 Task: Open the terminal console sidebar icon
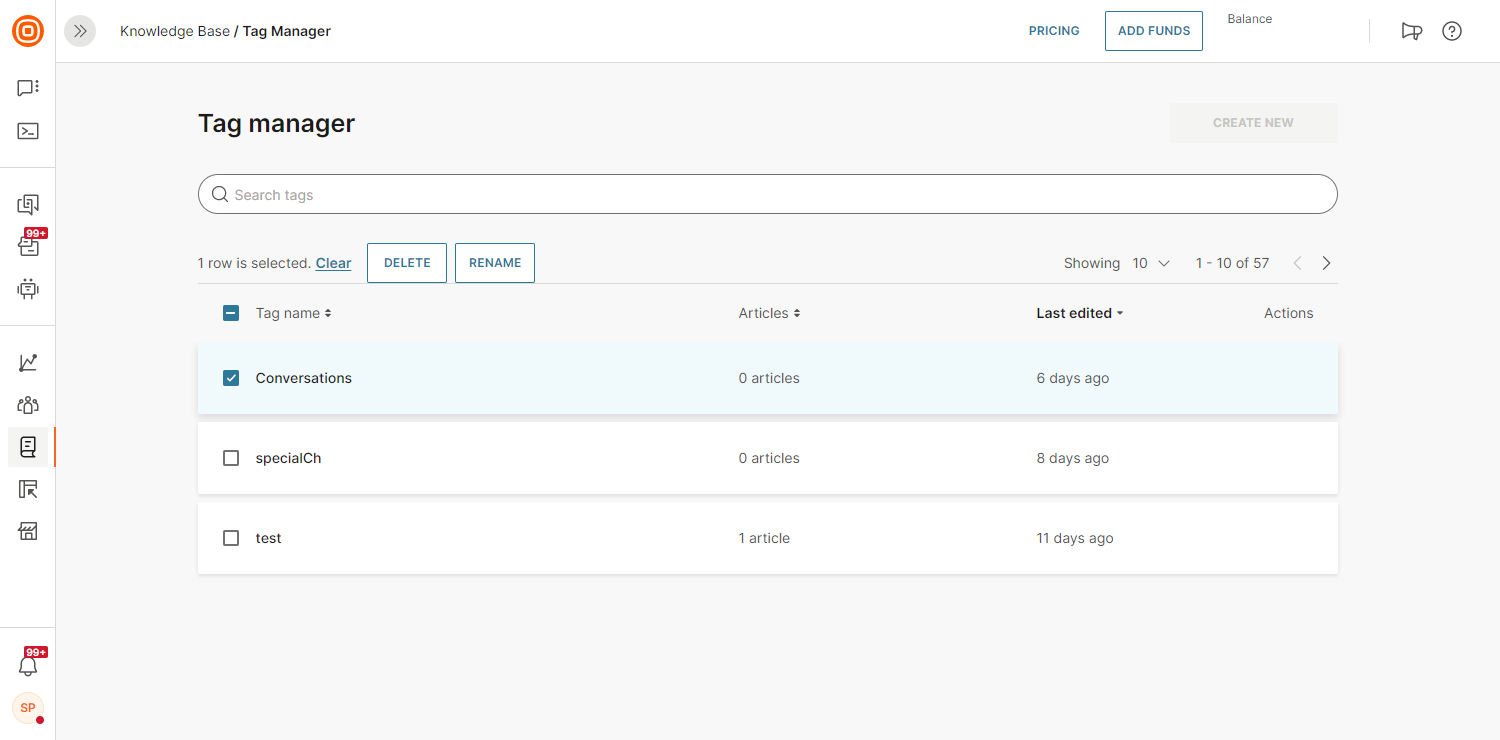[28, 131]
